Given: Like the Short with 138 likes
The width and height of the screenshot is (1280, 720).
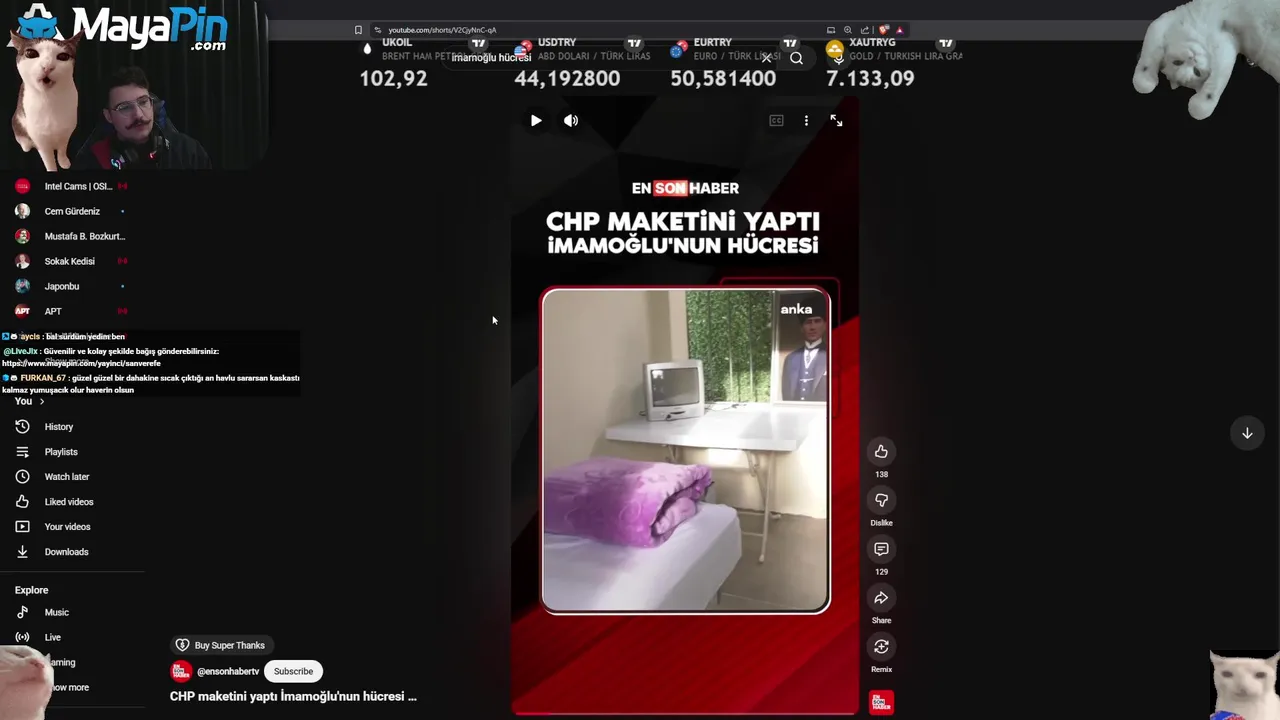Looking at the screenshot, I should [881, 451].
